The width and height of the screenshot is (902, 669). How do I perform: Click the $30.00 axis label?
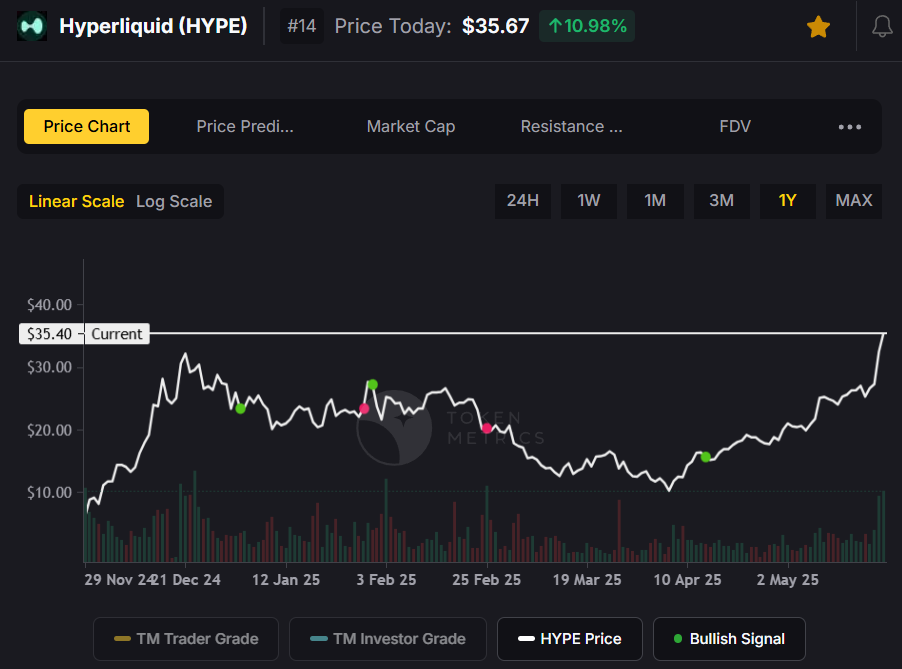tap(49, 367)
